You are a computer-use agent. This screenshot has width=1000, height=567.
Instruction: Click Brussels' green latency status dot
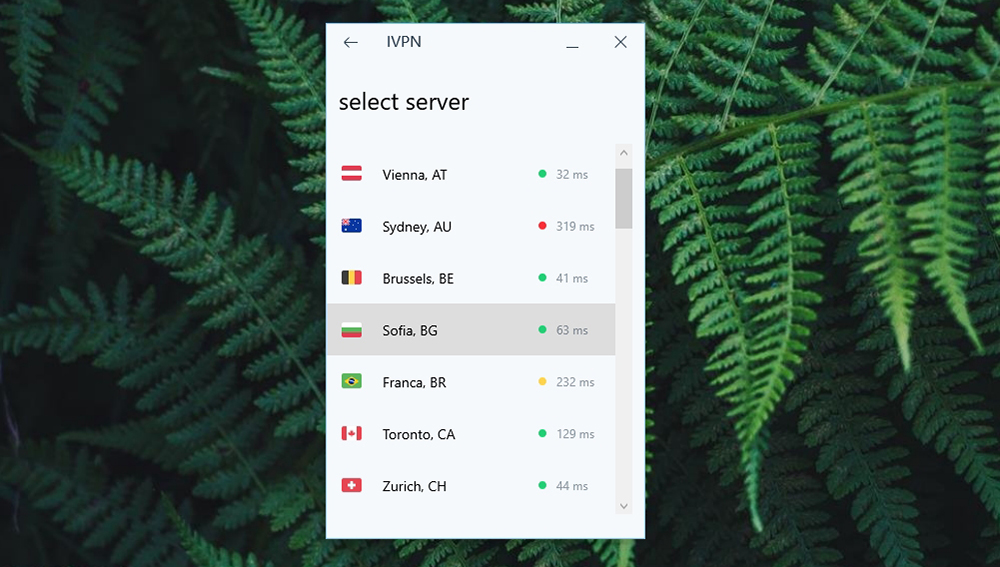coord(542,277)
